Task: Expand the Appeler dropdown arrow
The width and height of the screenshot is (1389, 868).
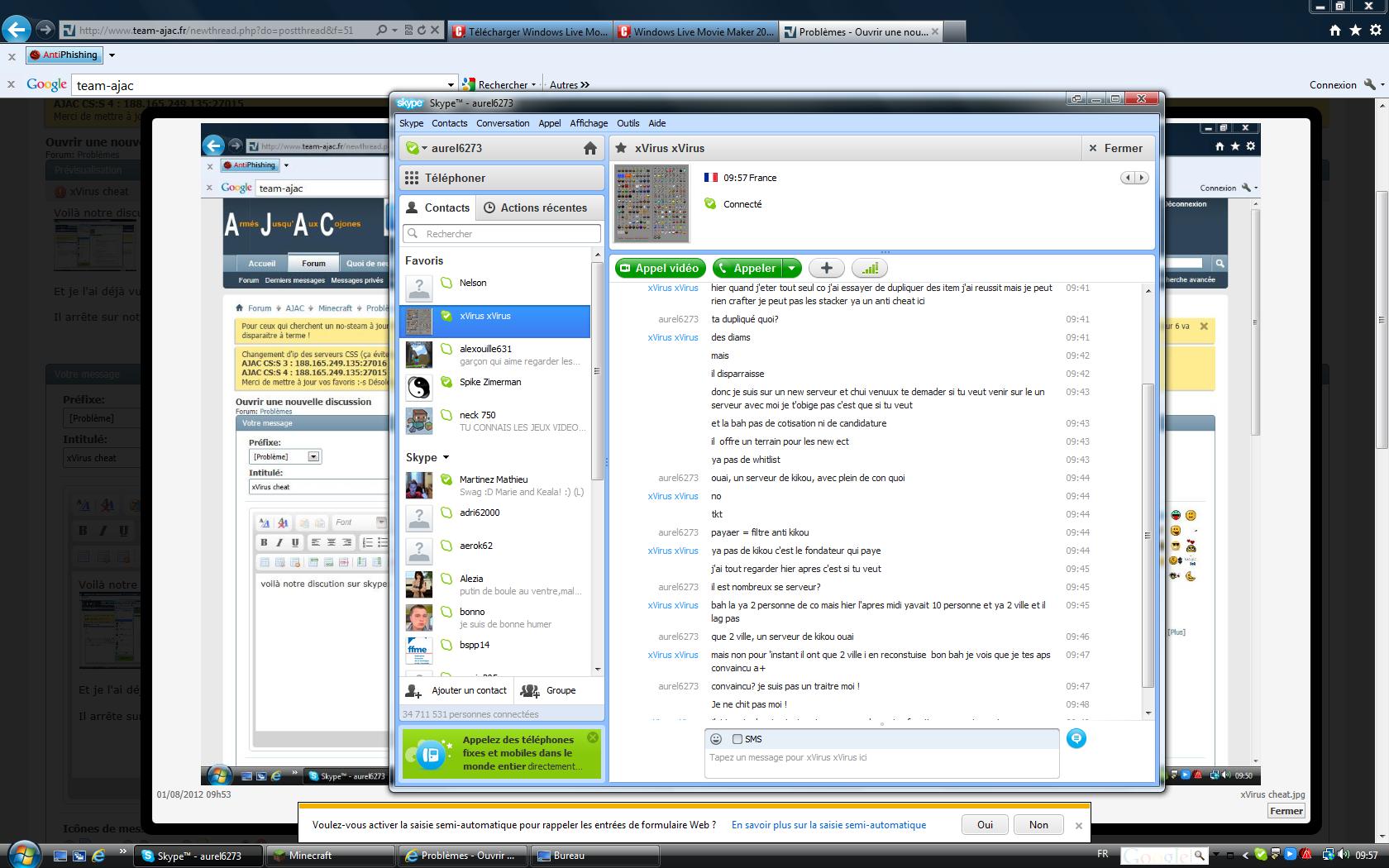Action: pyautogui.click(x=792, y=268)
